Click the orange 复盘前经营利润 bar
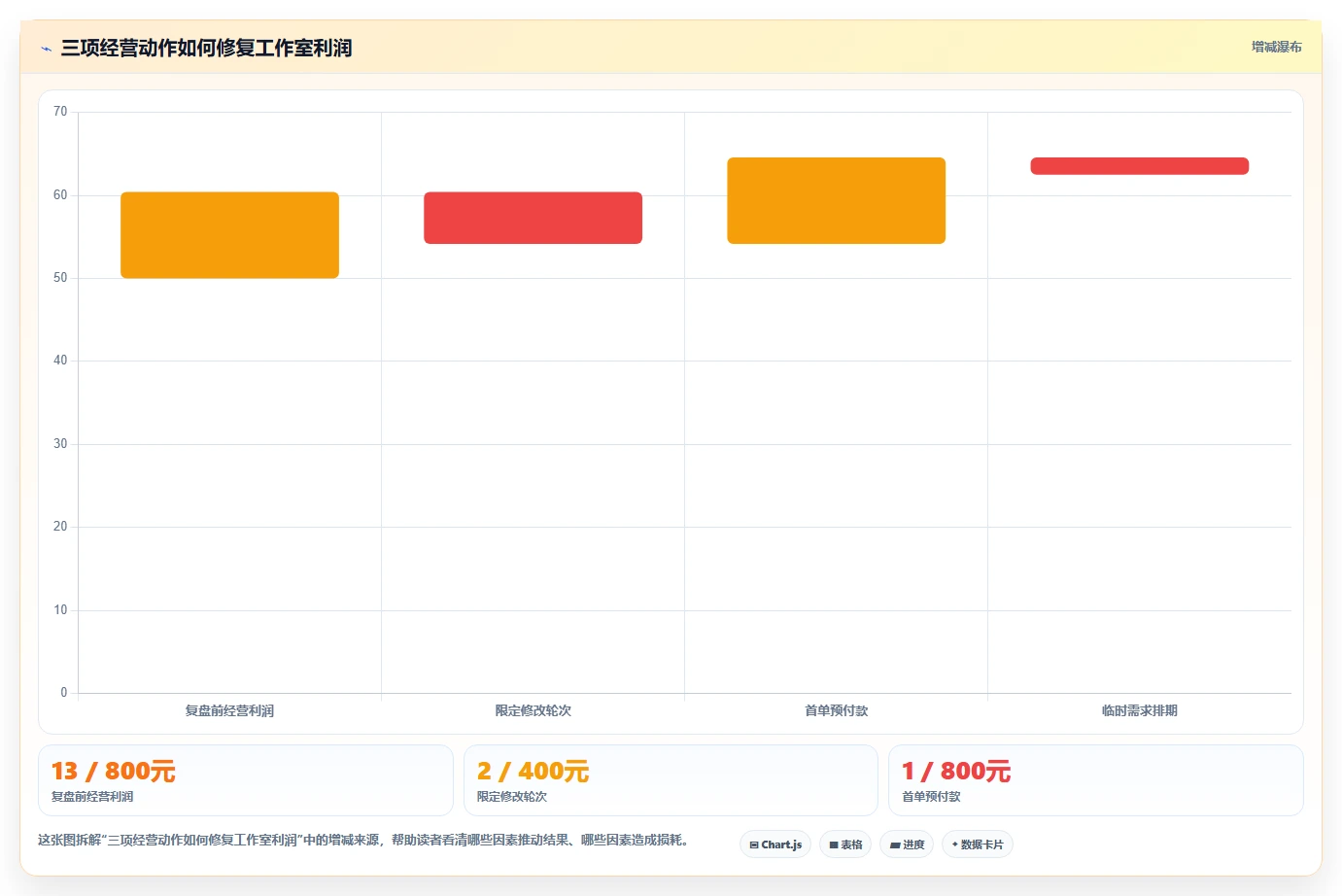 point(229,235)
